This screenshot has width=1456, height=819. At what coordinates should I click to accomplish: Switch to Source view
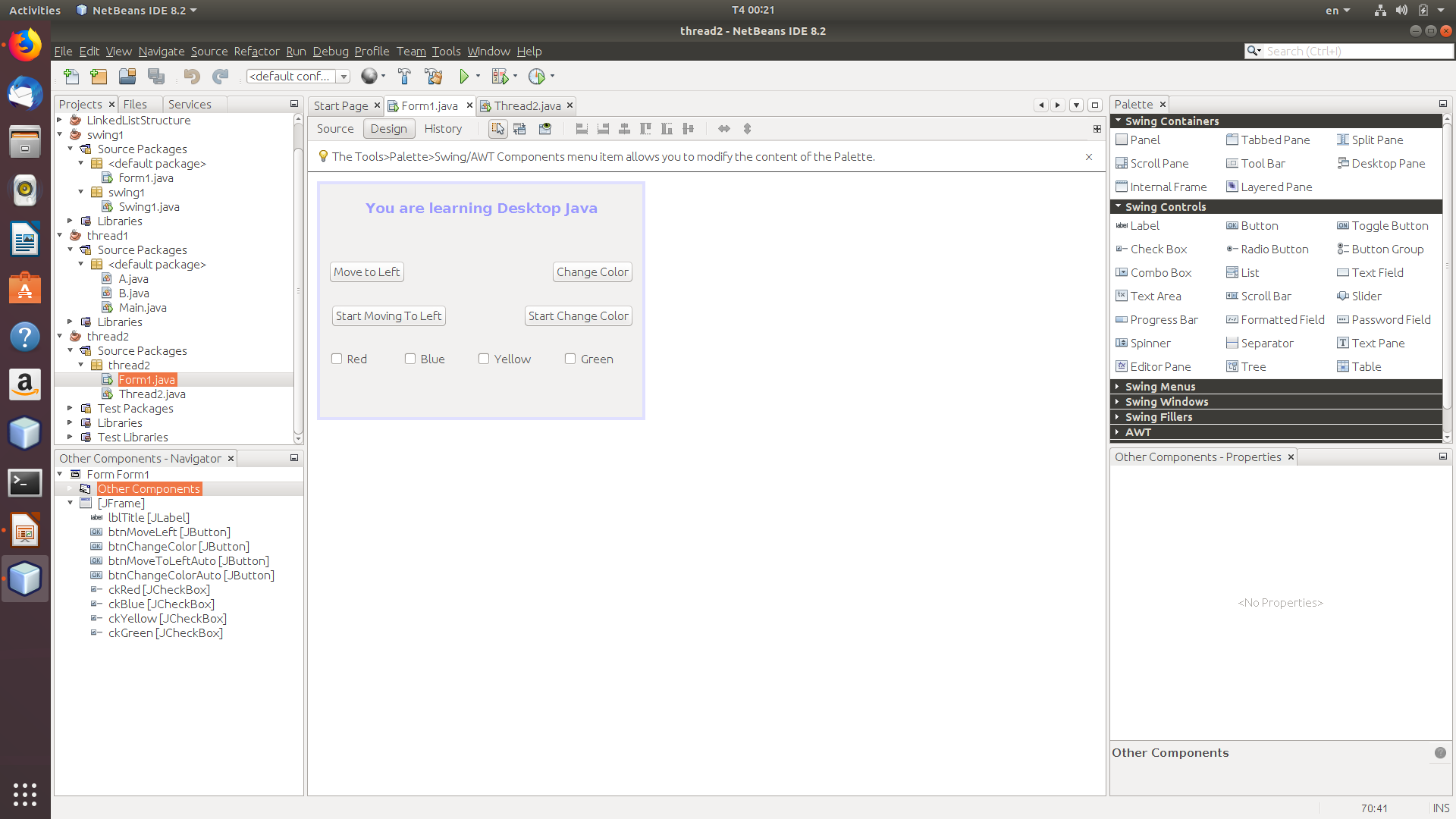click(335, 129)
